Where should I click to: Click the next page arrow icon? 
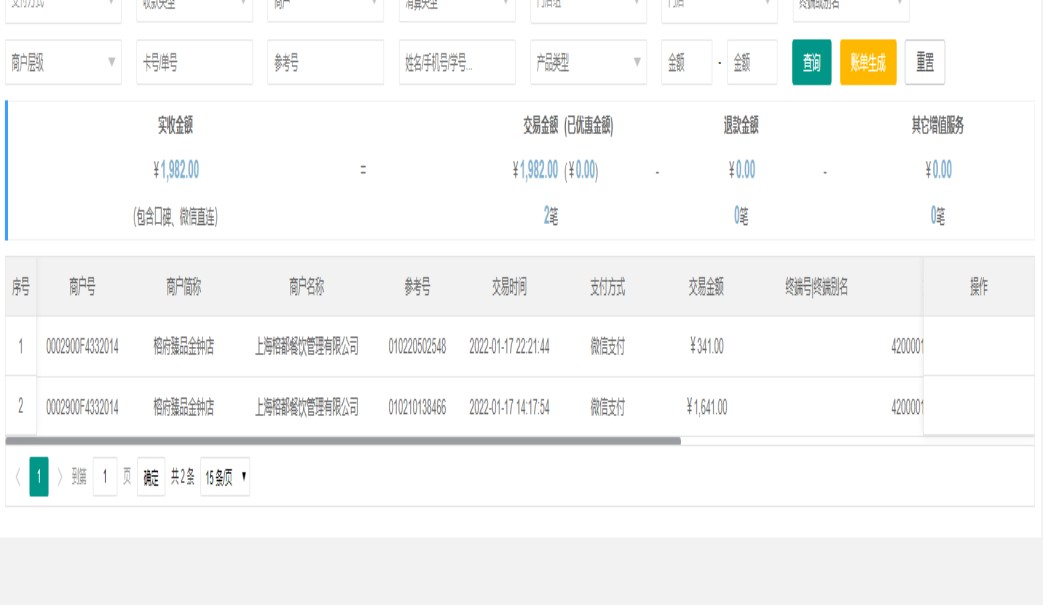pos(59,478)
